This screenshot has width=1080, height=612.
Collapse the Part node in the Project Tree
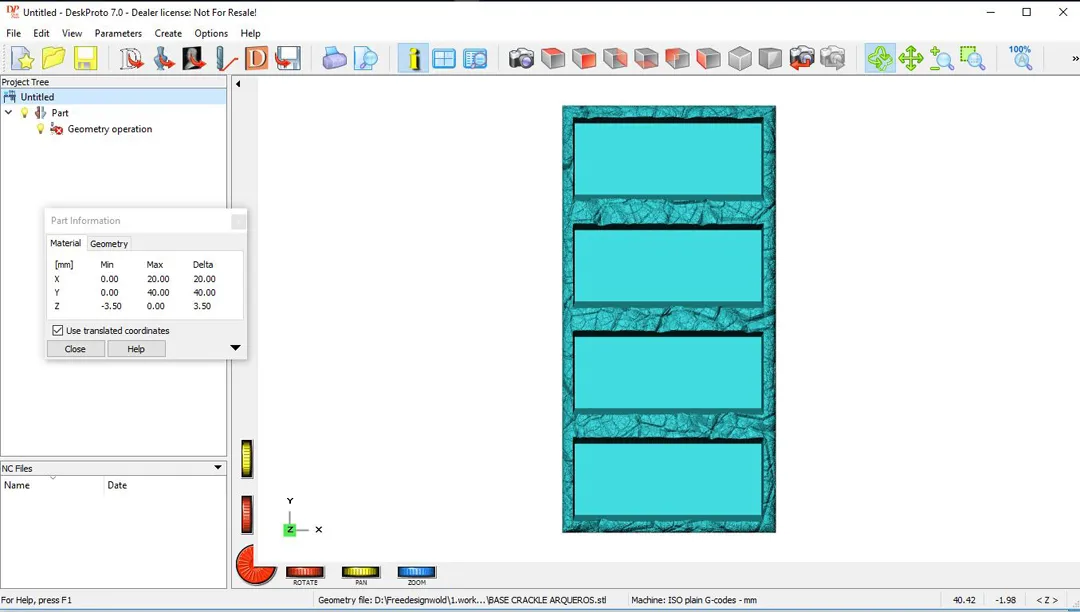[9, 112]
